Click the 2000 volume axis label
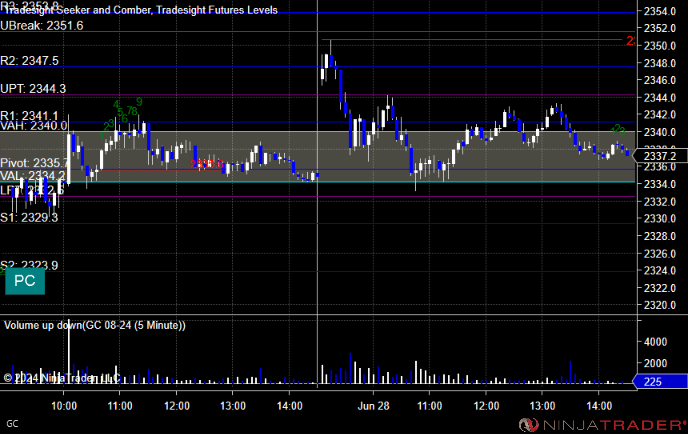Viewport: 688px width, 434px height. coord(655,363)
